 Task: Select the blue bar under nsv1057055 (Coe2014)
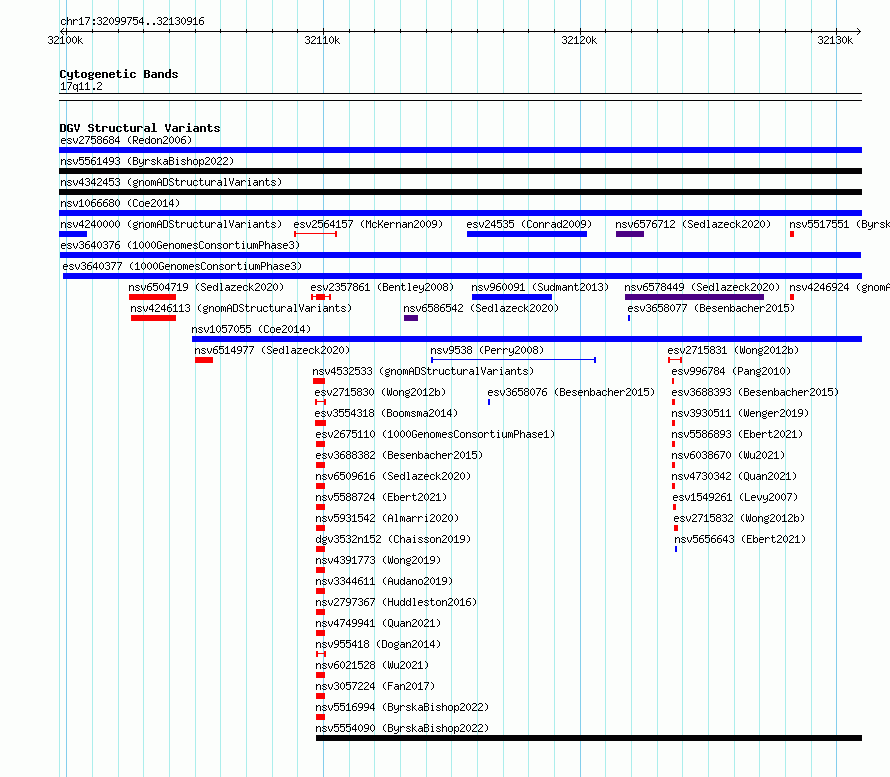(x=527, y=339)
